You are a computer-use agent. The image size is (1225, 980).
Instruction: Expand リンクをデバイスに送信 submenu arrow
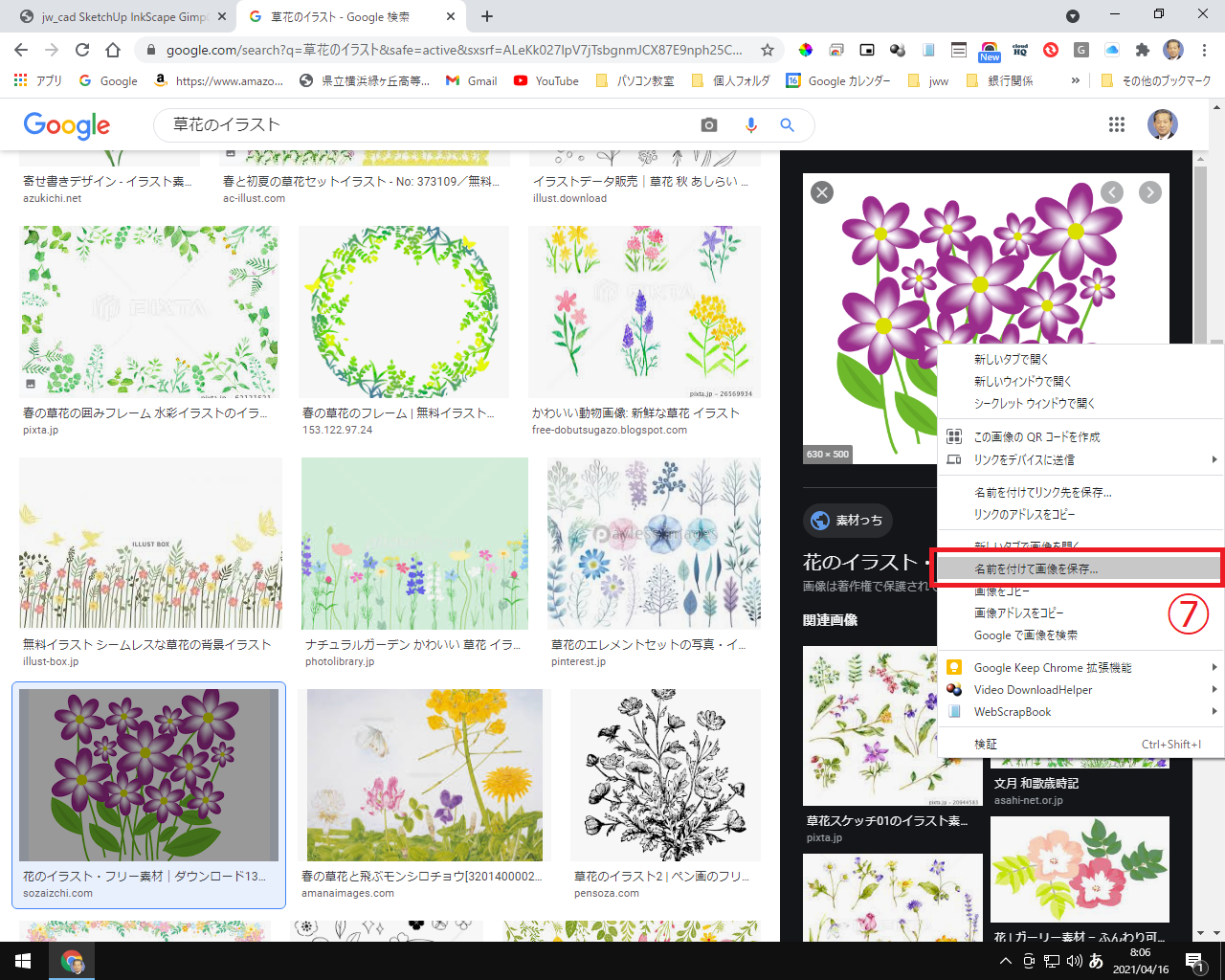[x=1214, y=459]
